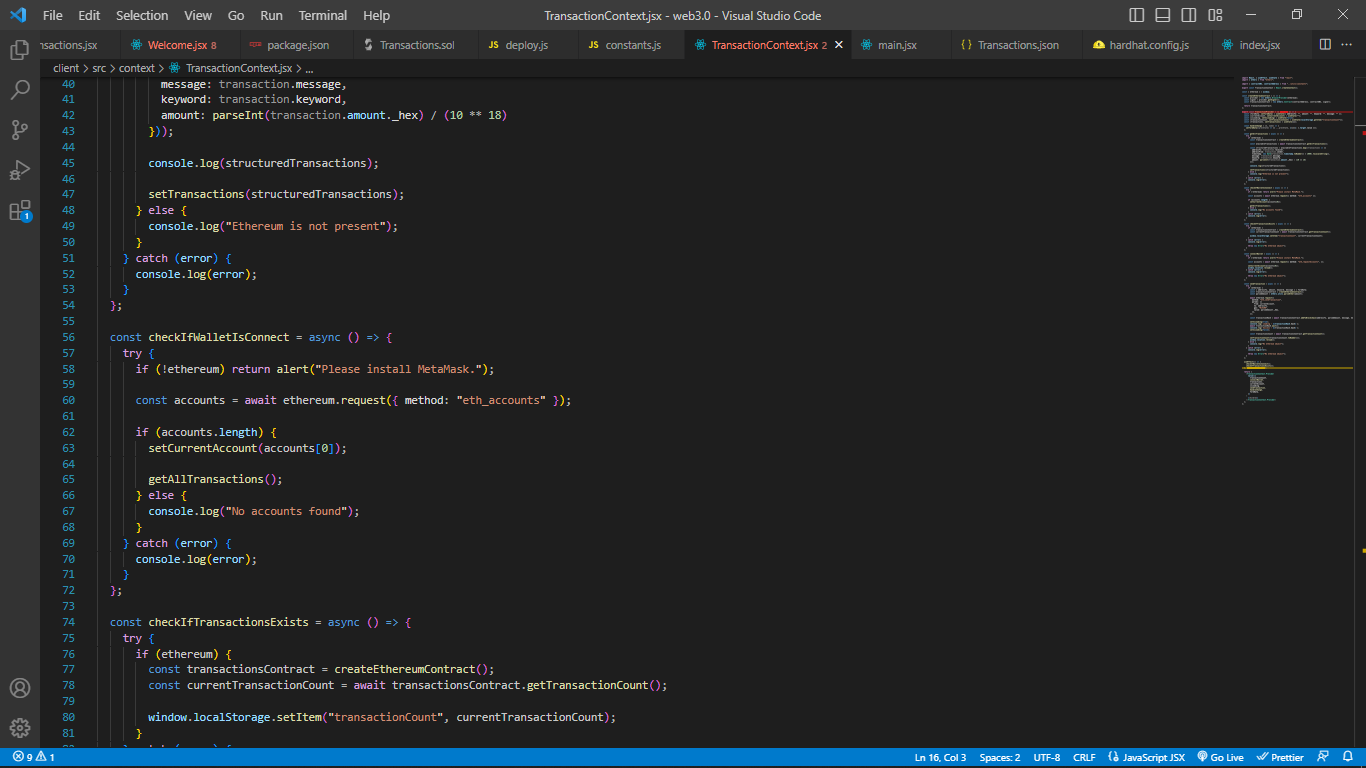This screenshot has height=768, width=1366.
Task: Select the Explorer icon
Action: [x=20, y=49]
